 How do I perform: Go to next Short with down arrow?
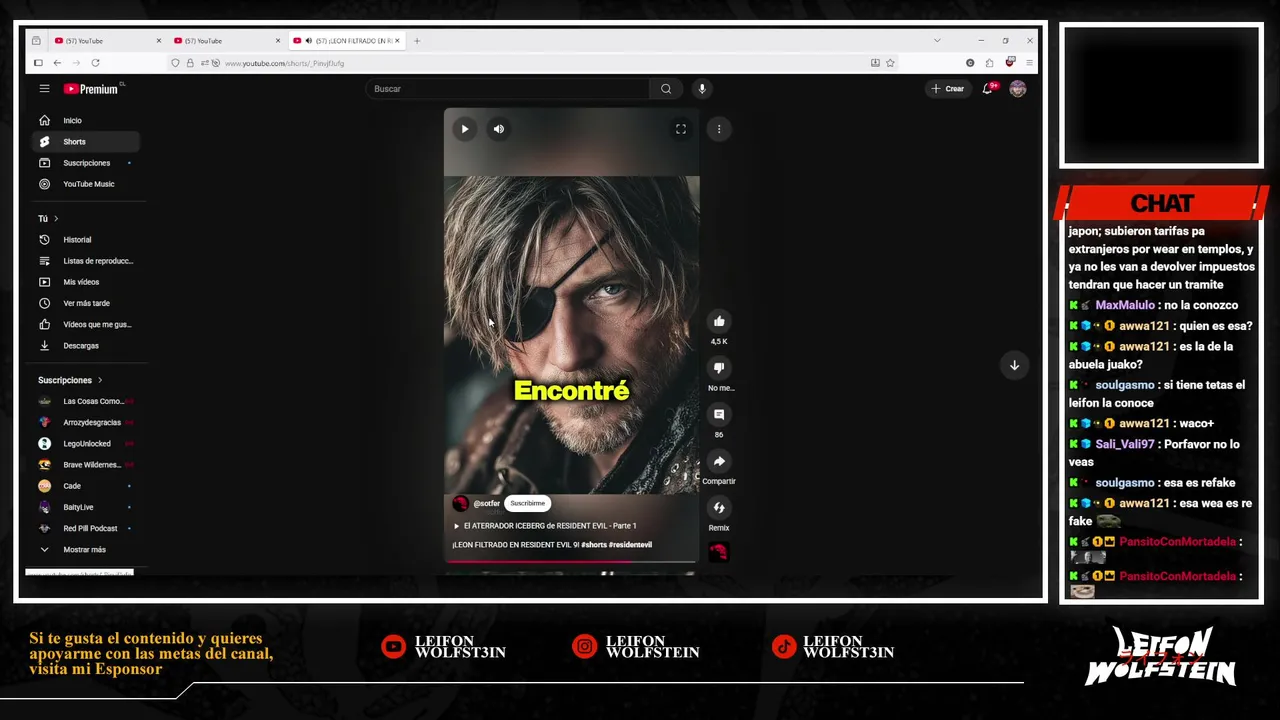tap(1014, 365)
